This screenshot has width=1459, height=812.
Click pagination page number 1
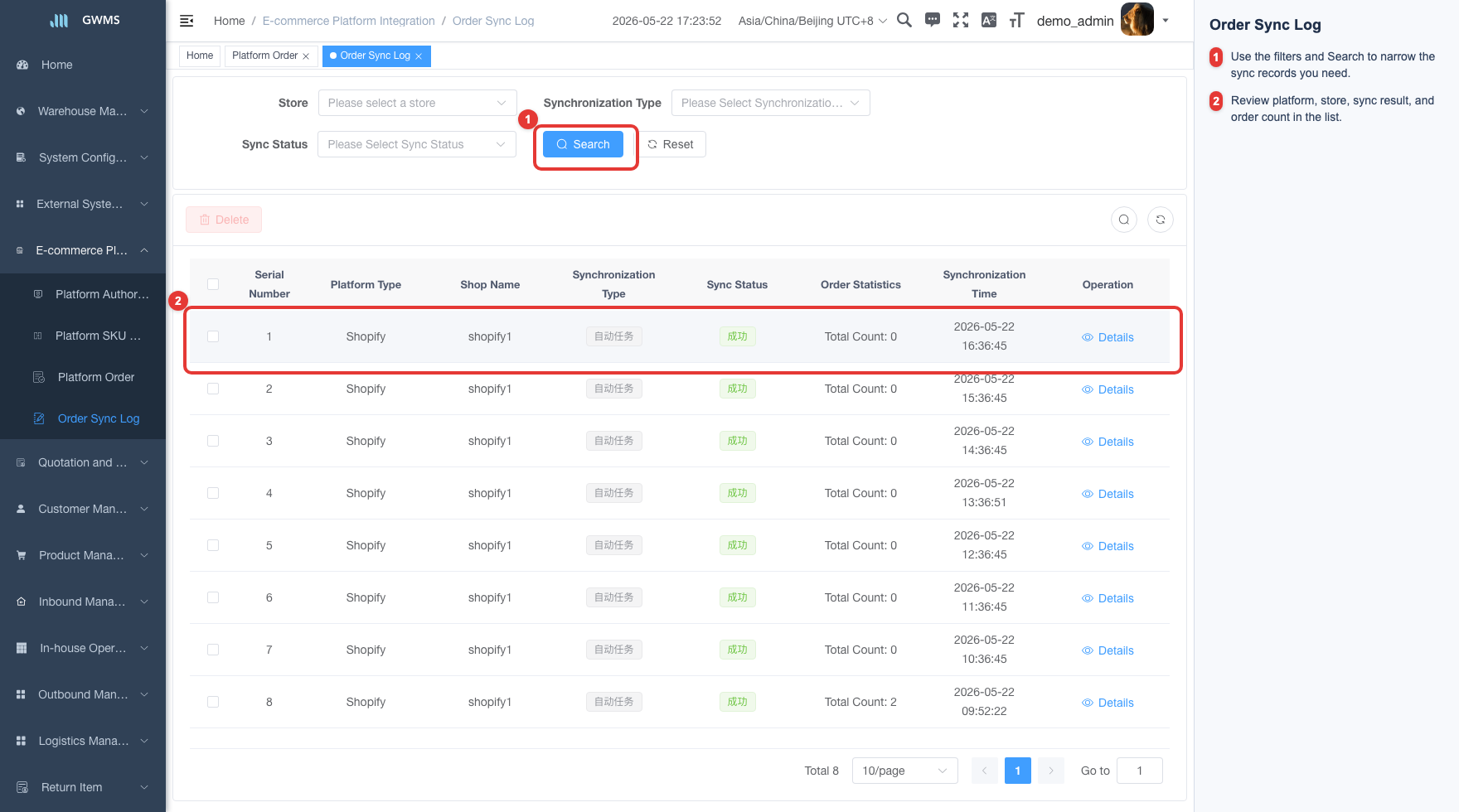[x=1018, y=771]
